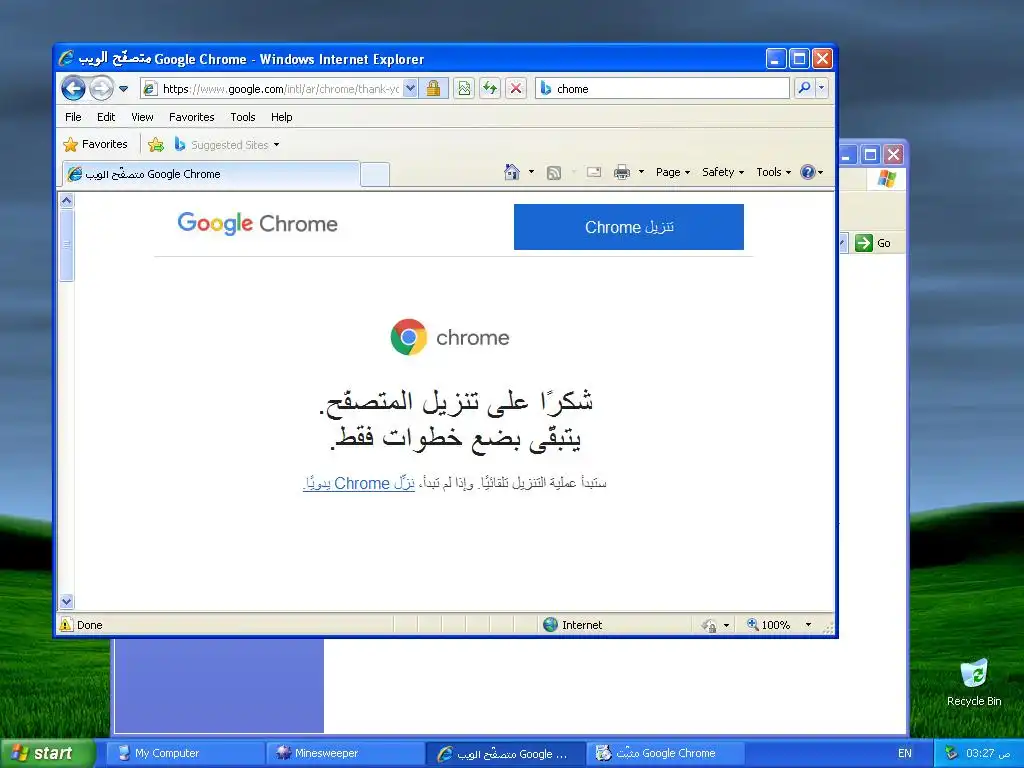
Task: Click the EN language indicator
Action: [904, 753]
